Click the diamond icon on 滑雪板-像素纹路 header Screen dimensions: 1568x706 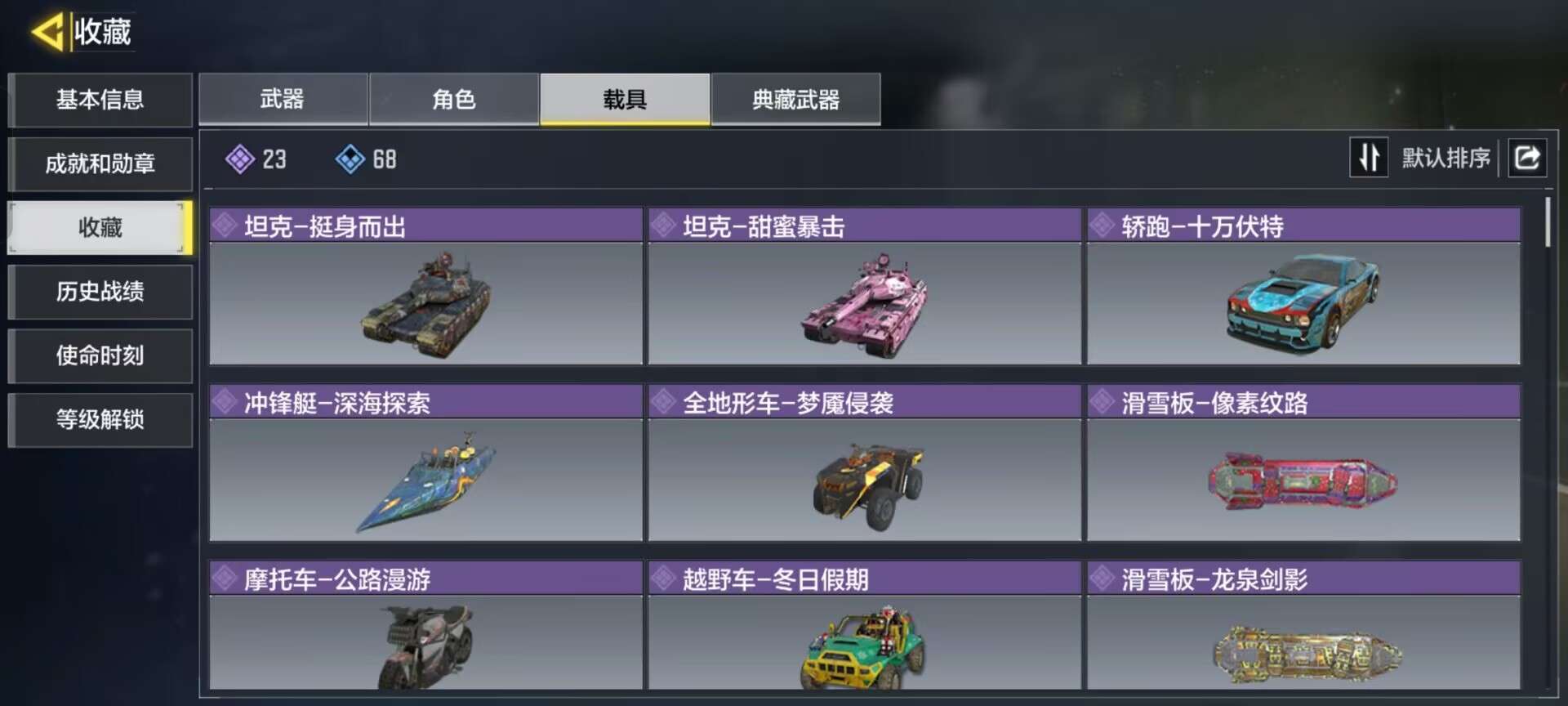(1102, 402)
